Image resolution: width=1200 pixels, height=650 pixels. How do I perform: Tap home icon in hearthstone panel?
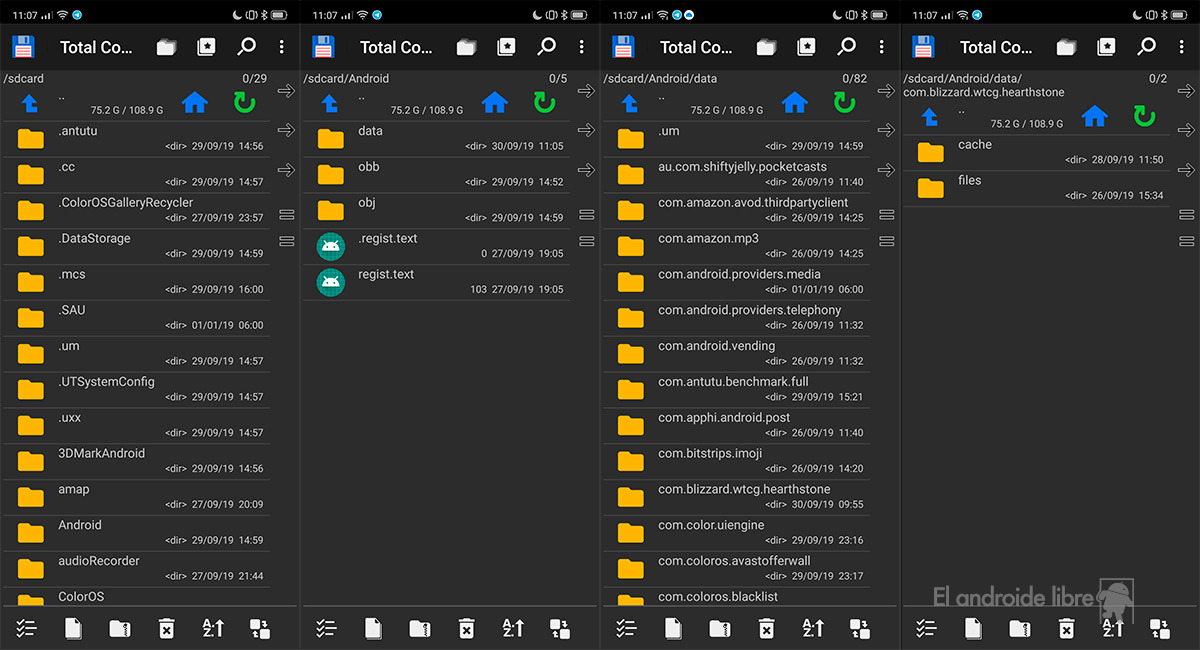point(1094,116)
